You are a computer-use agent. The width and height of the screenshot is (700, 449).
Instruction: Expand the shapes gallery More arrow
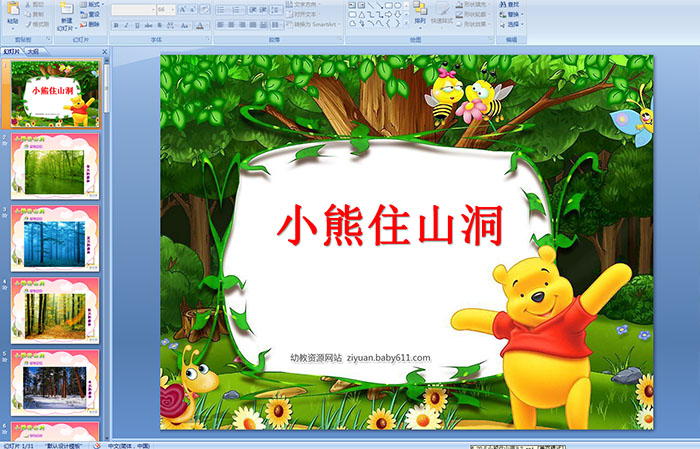click(406, 23)
